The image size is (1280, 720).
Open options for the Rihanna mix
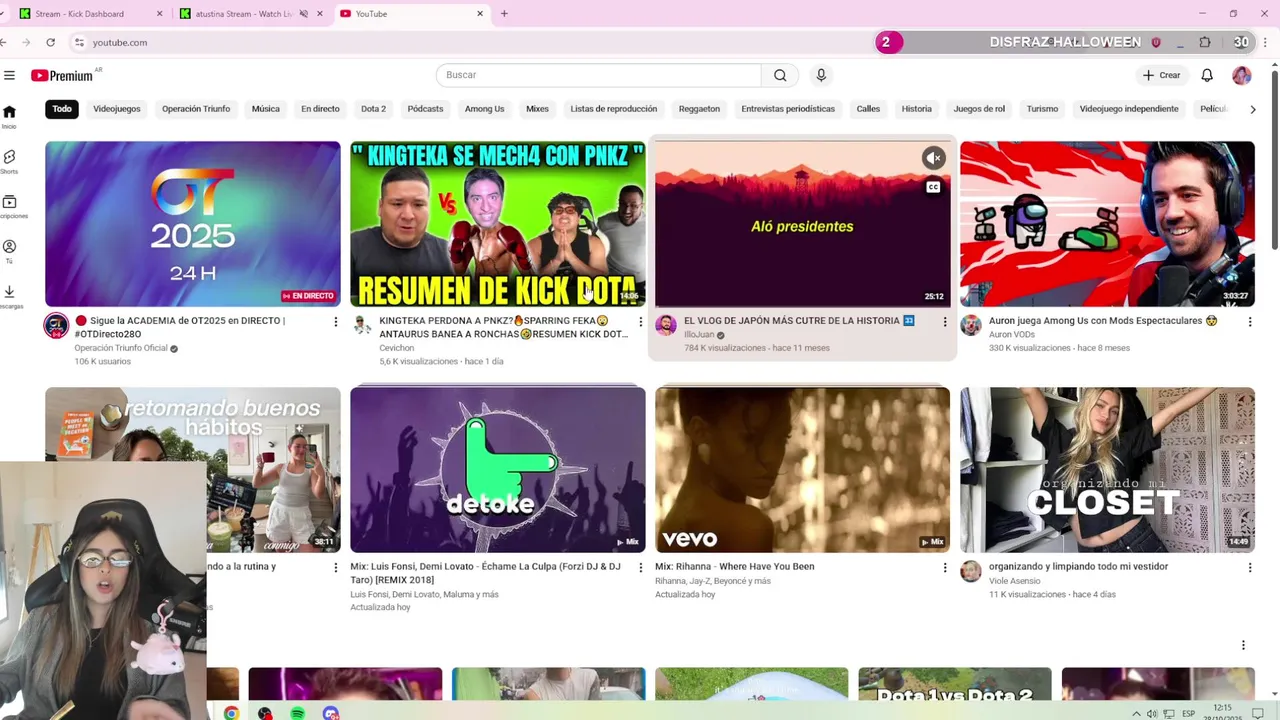pyautogui.click(x=944, y=568)
